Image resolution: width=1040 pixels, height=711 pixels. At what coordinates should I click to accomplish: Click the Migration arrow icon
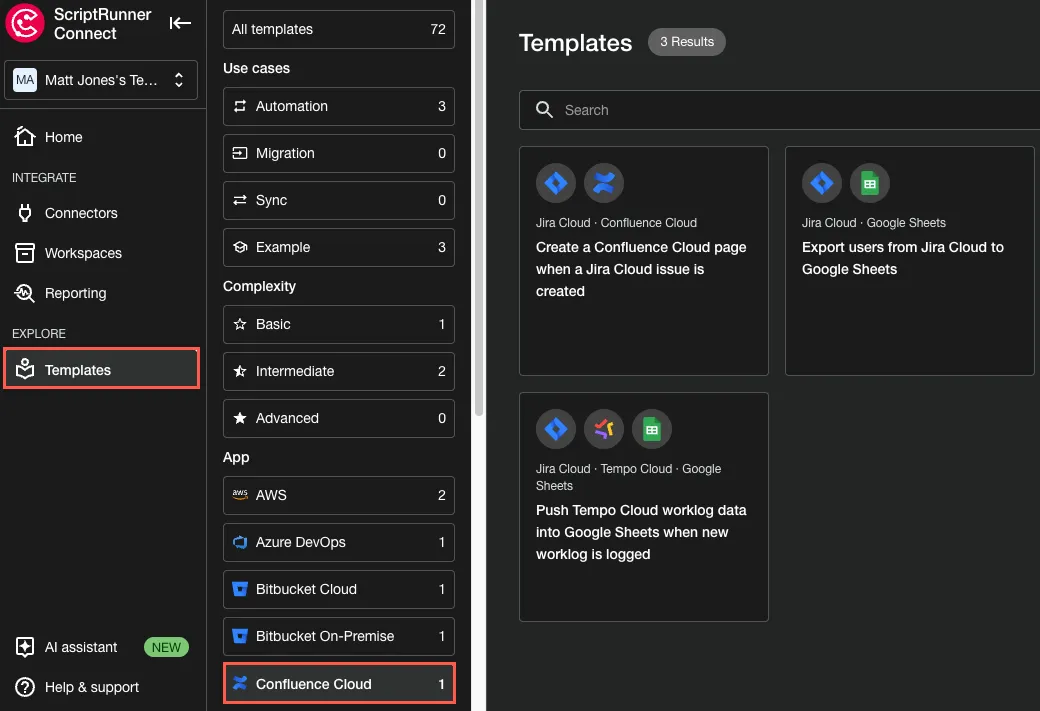tap(240, 153)
